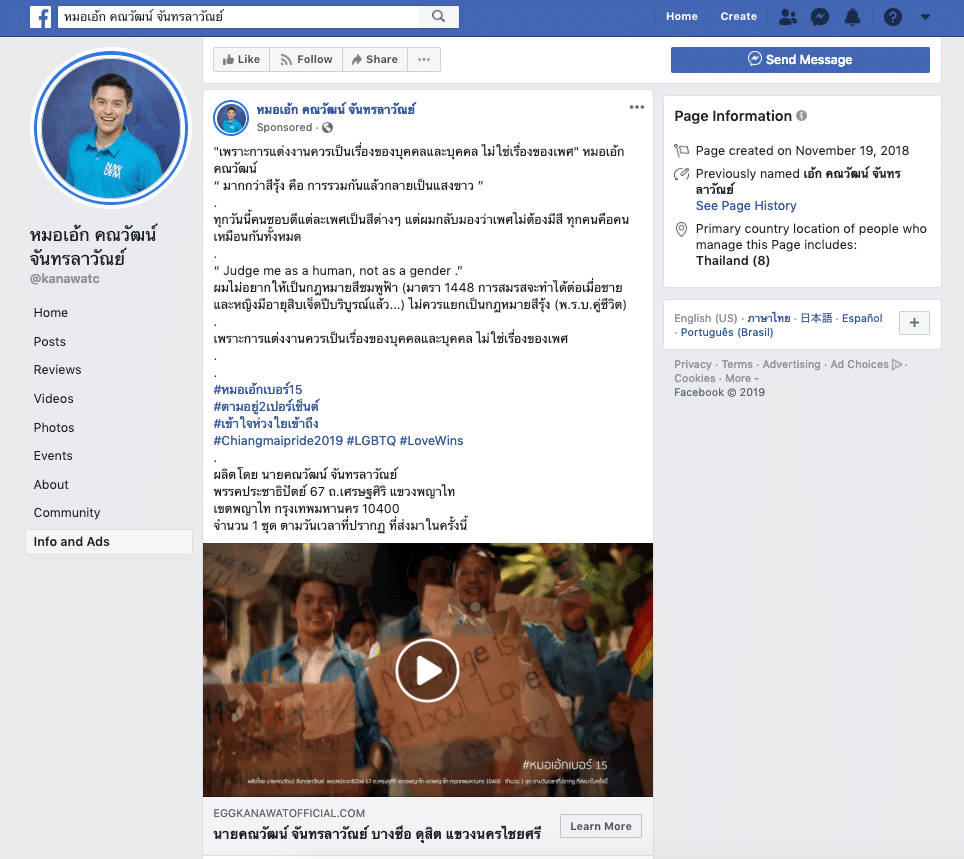Open the notifications bell
964x859 pixels.
(x=852, y=16)
